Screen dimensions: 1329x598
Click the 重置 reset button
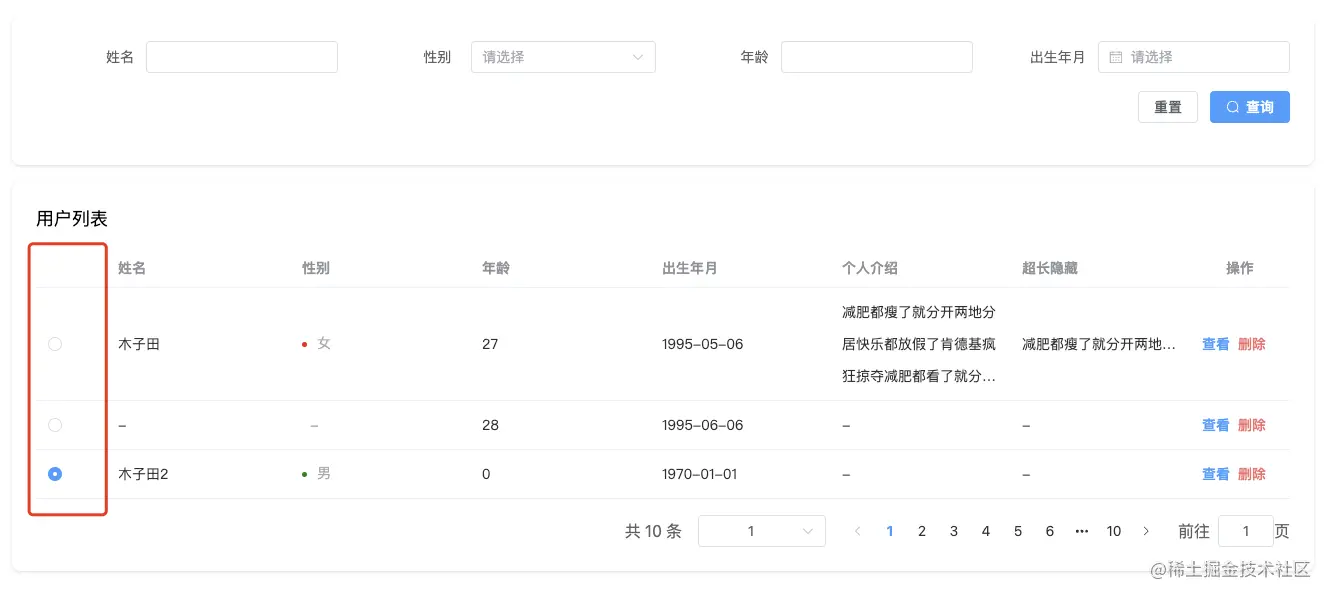pos(1167,107)
